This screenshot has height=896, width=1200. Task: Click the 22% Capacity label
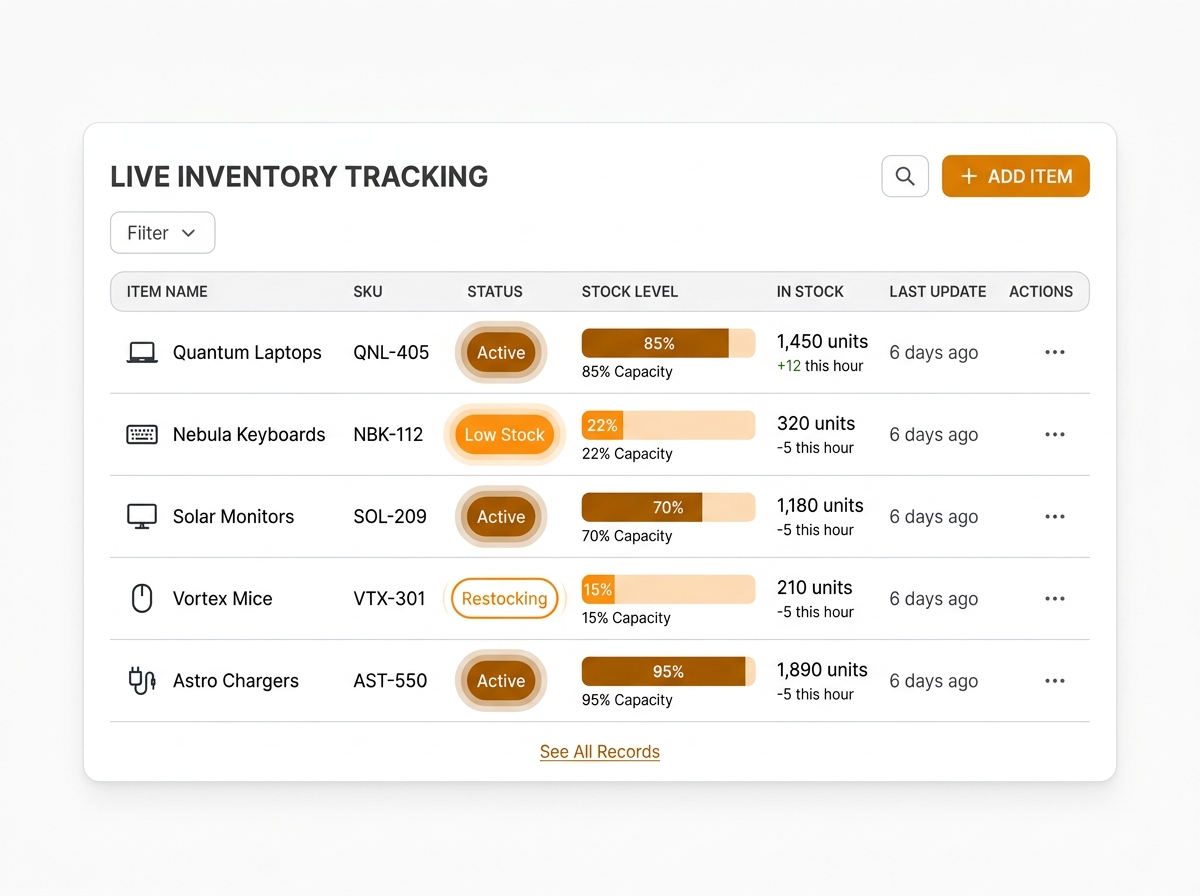click(627, 454)
